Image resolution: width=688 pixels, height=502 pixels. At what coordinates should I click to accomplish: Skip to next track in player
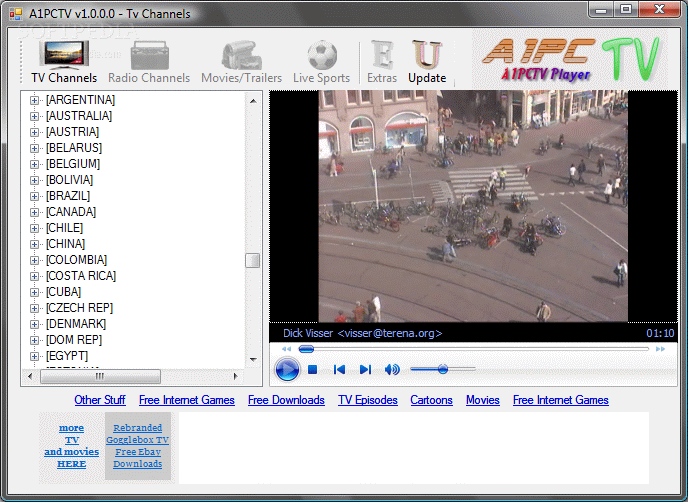point(365,370)
